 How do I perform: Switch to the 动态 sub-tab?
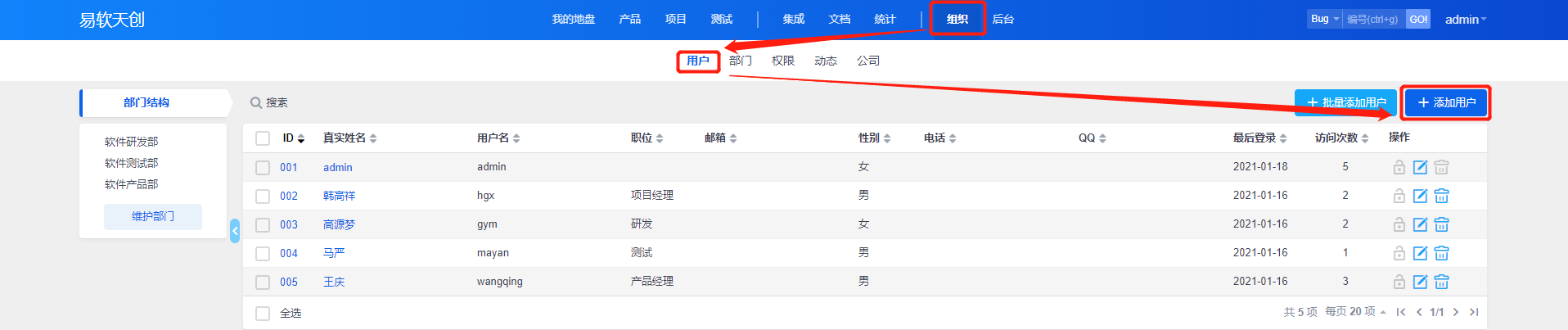(826, 61)
